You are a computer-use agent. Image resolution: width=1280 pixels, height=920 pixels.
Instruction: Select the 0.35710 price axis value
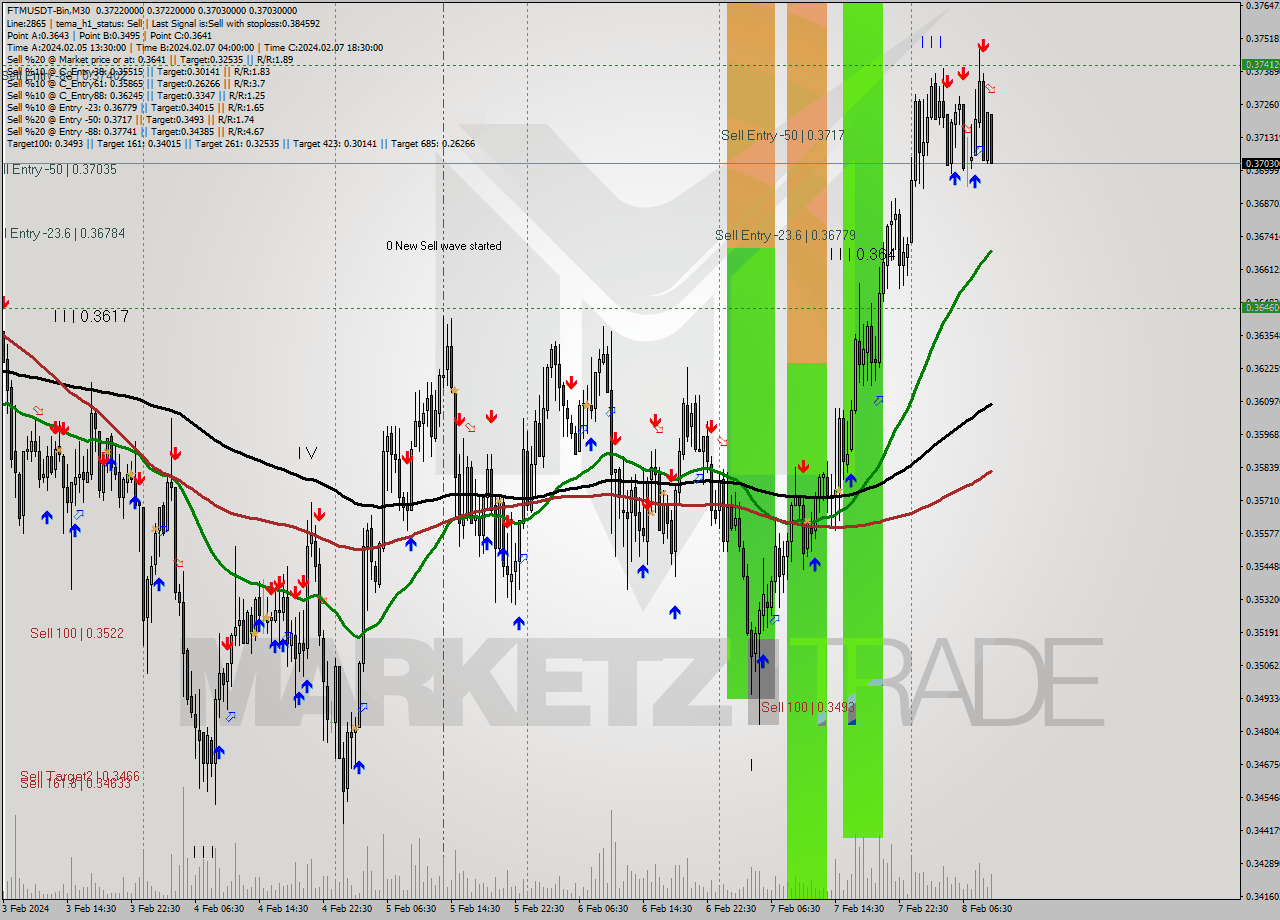pyautogui.click(x=1262, y=501)
